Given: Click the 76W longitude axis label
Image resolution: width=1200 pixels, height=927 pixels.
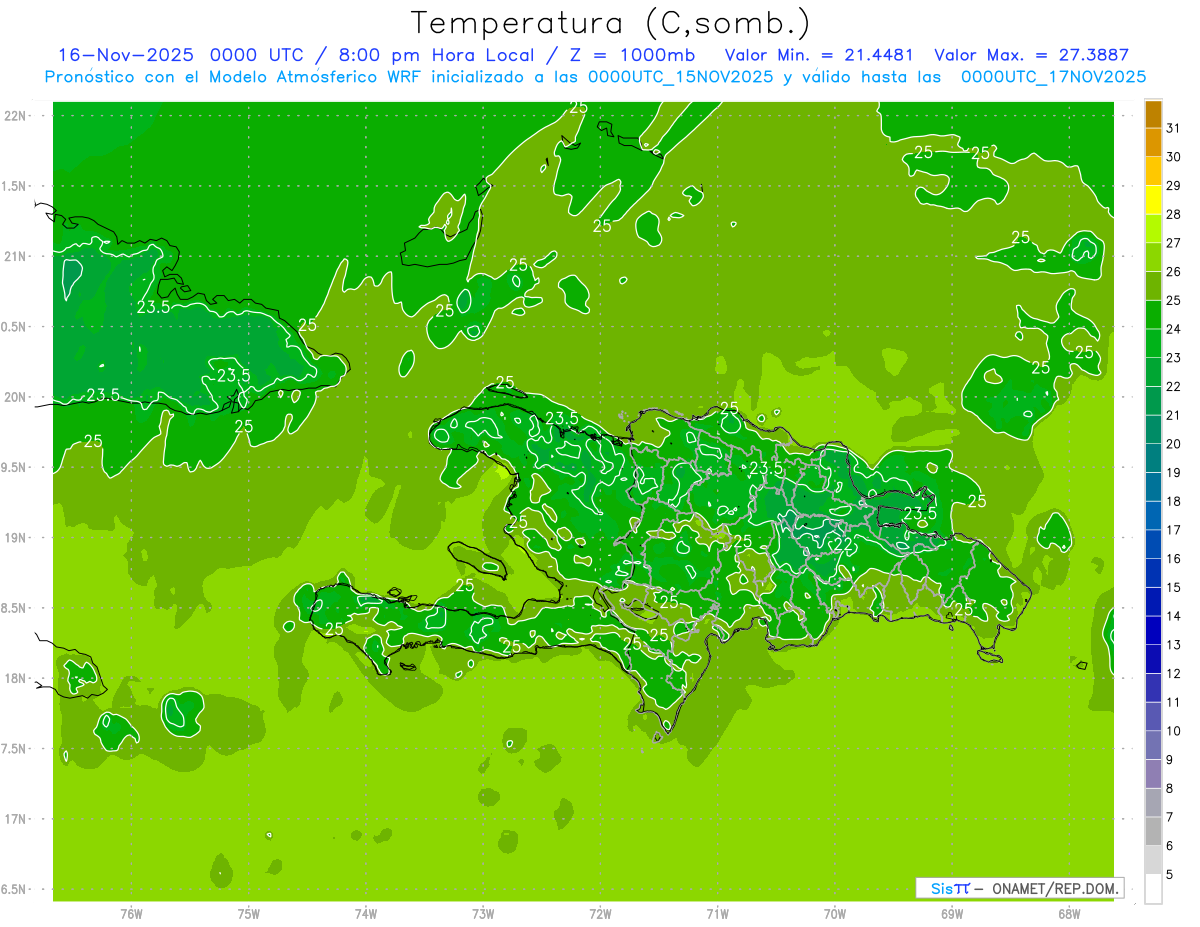Looking at the screenshot, I should (x=131, y=913).
